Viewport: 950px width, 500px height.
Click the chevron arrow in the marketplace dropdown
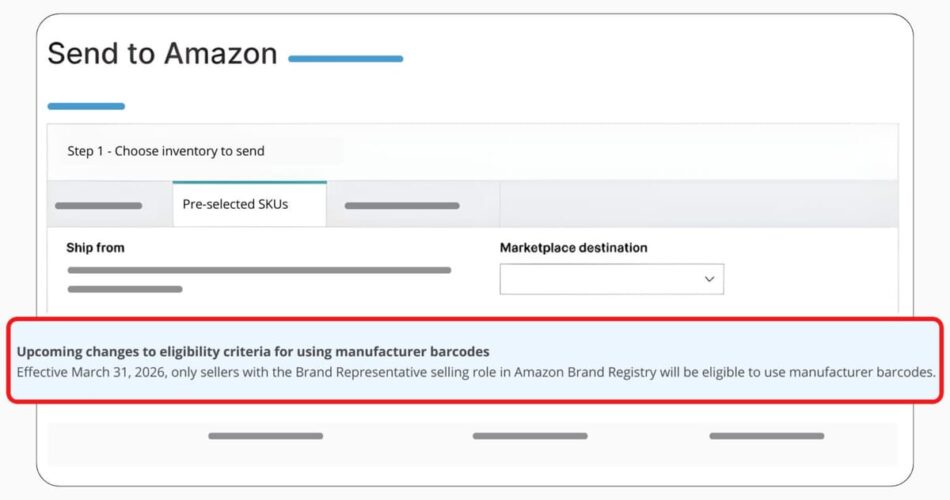pos(709,279)
